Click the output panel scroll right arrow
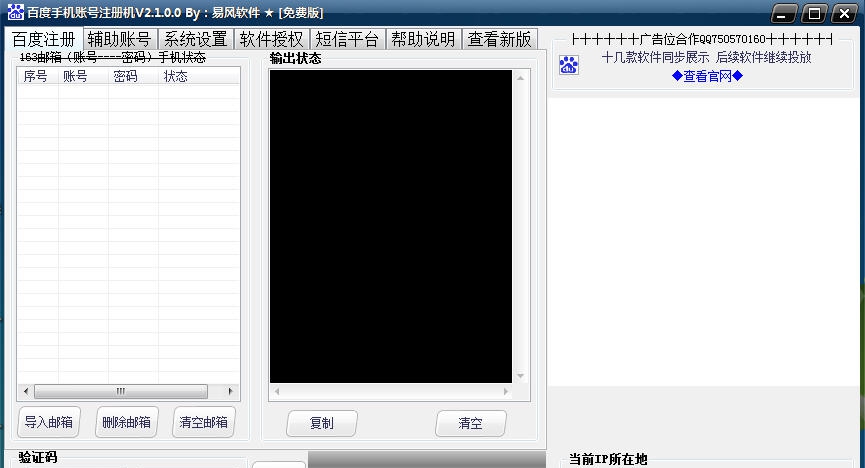This screenshot has height=468, width=865. click(506, 391)
